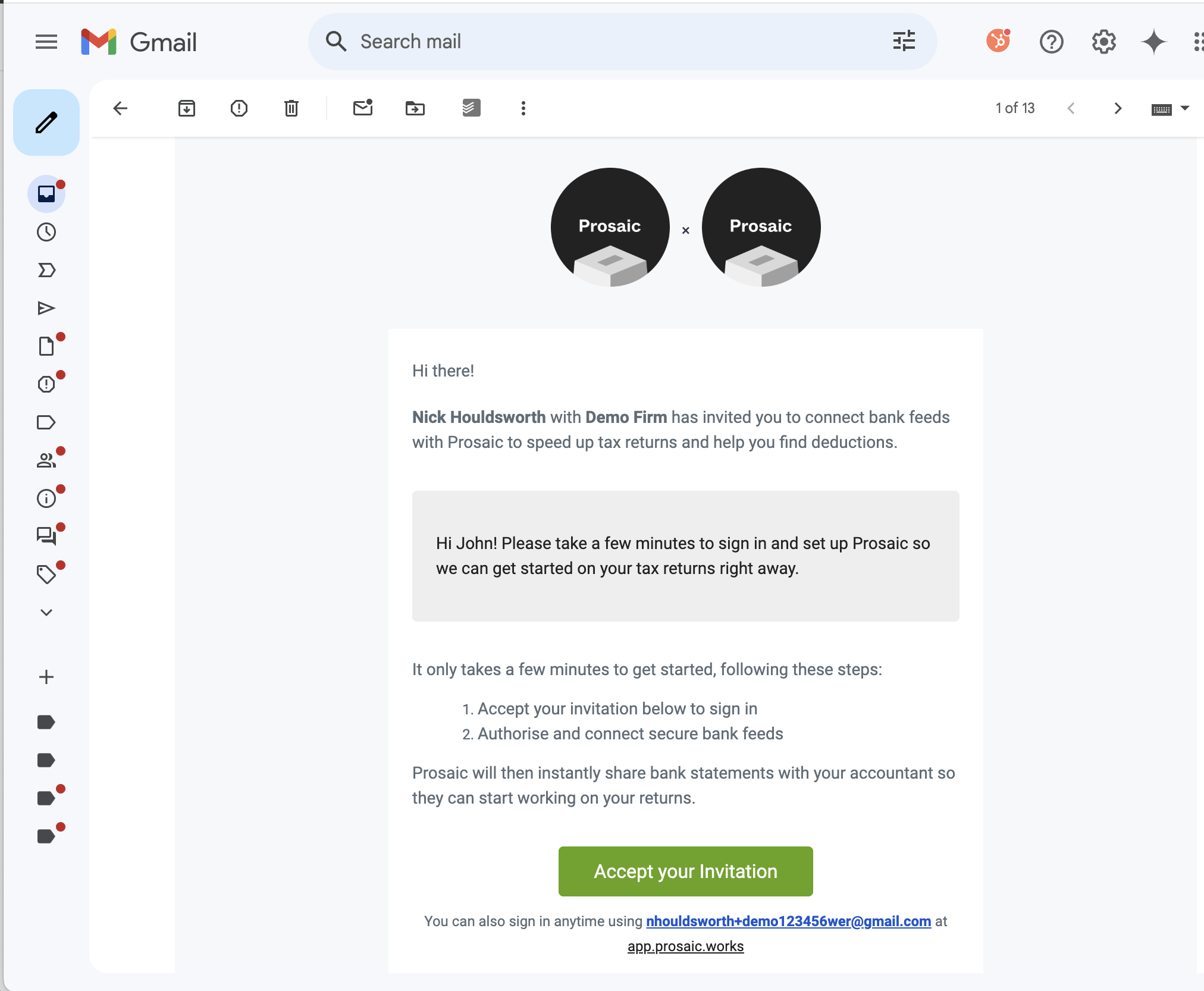Show search options in search bar
Viewport: 1204px width, 991px height.
904,42
